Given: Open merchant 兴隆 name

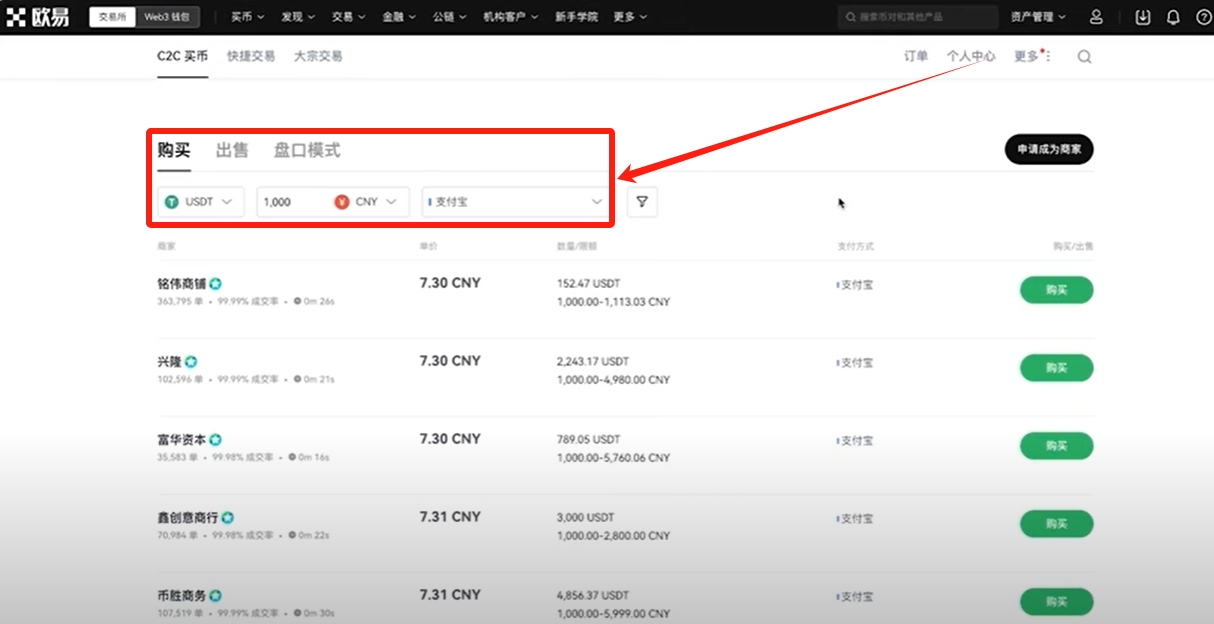Looking at the screenshot, I should click(x=170, y=362).
